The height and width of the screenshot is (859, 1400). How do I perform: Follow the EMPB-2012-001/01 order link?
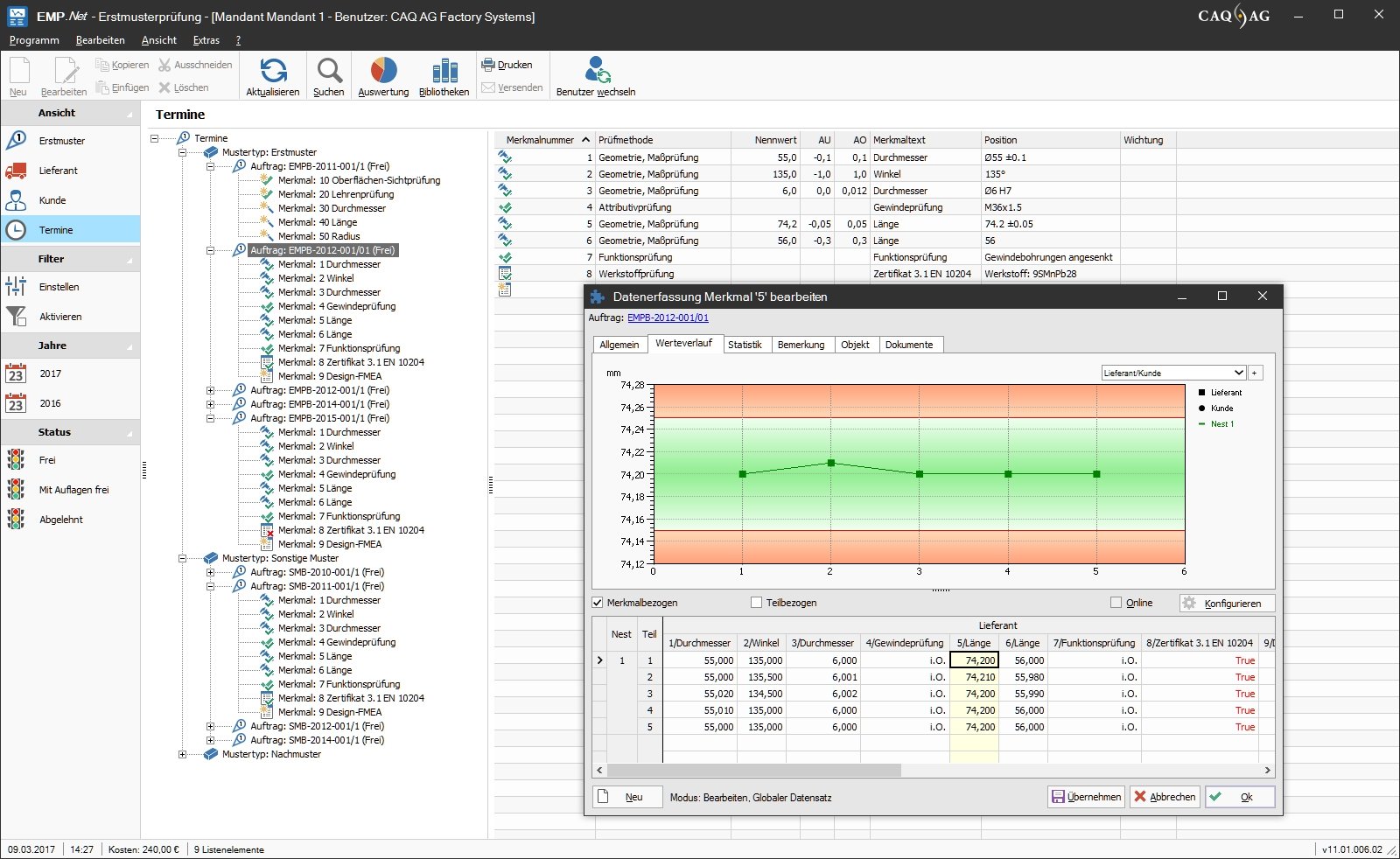pos(668,318)
